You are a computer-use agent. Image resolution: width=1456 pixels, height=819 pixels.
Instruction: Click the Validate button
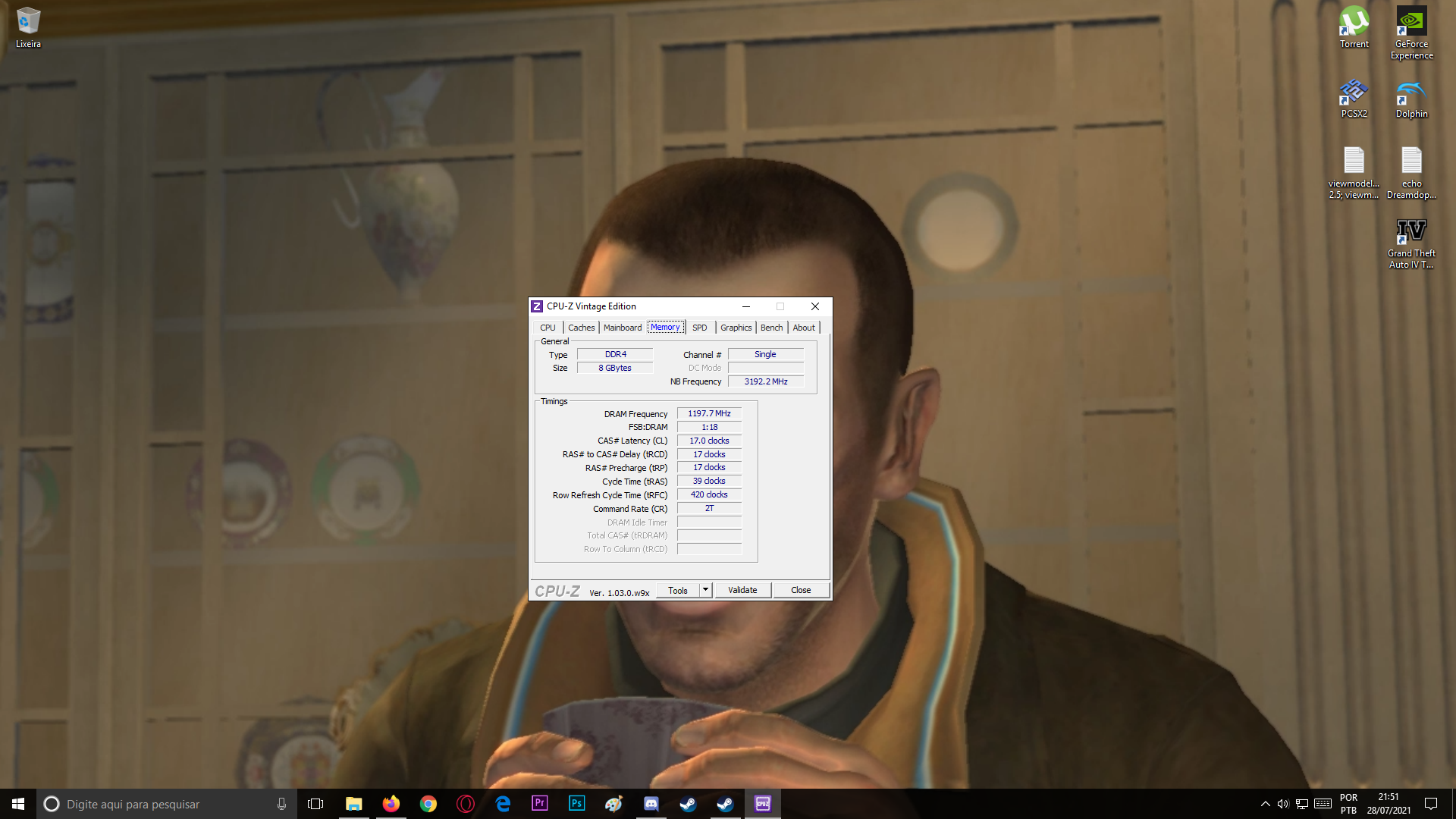742,590
